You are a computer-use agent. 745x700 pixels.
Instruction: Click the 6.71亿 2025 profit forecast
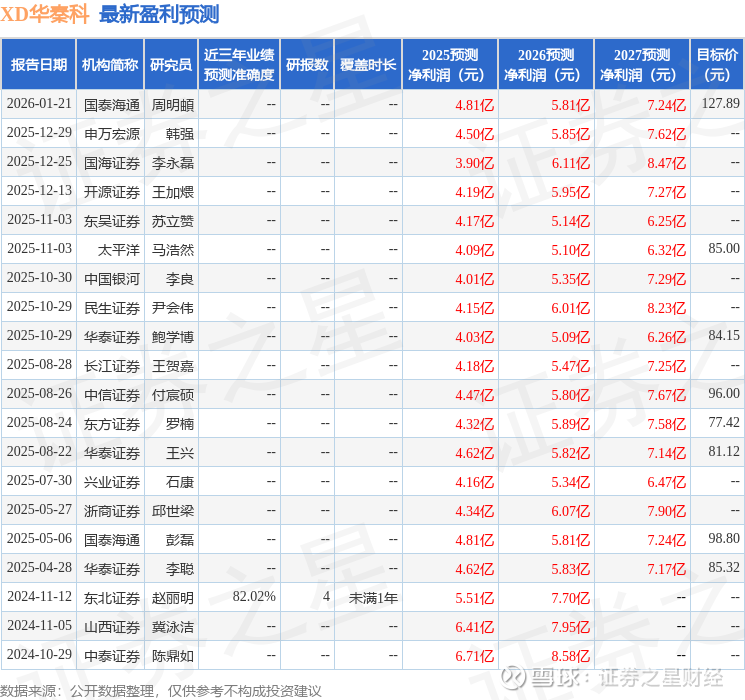(x=475, y=656)
